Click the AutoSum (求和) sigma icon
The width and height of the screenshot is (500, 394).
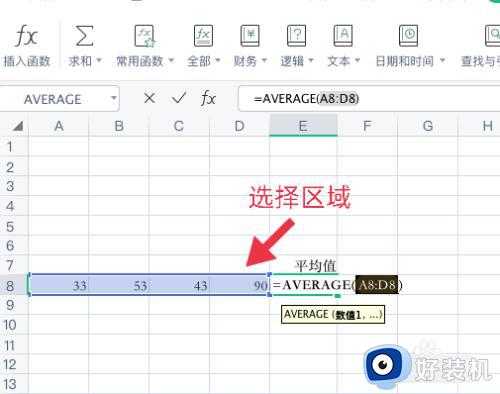tap(84, 36)
